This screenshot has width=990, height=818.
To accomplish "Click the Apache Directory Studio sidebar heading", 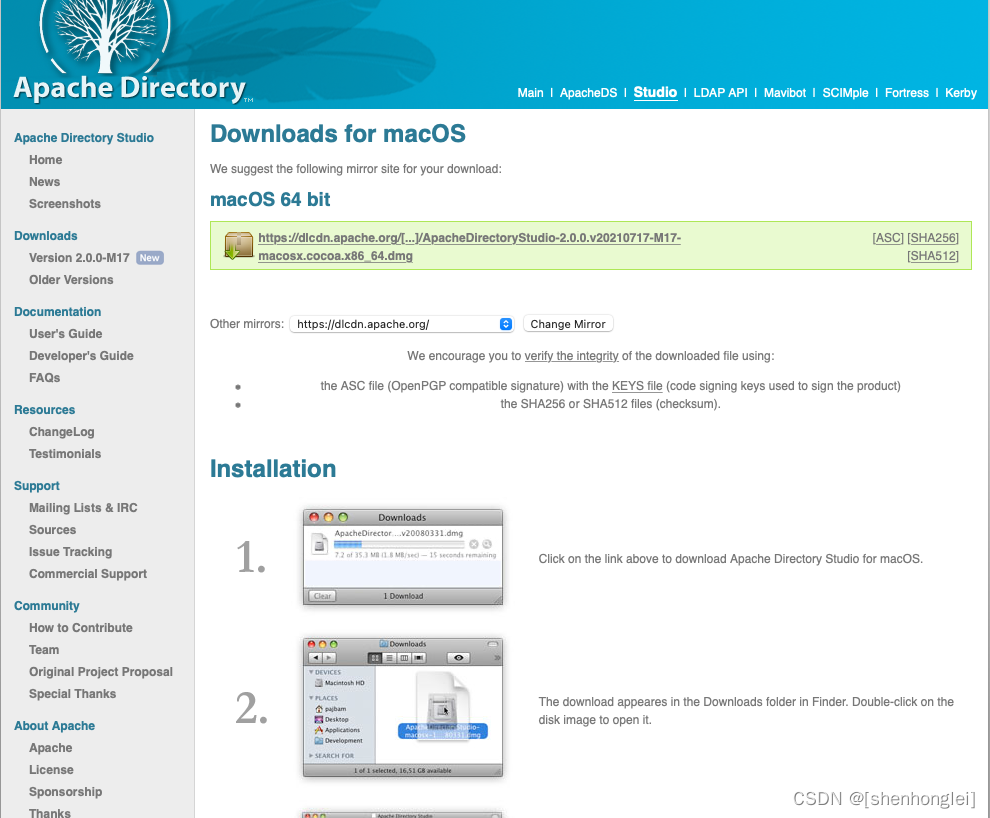I will pyautogui.click(x=84, y=138).
